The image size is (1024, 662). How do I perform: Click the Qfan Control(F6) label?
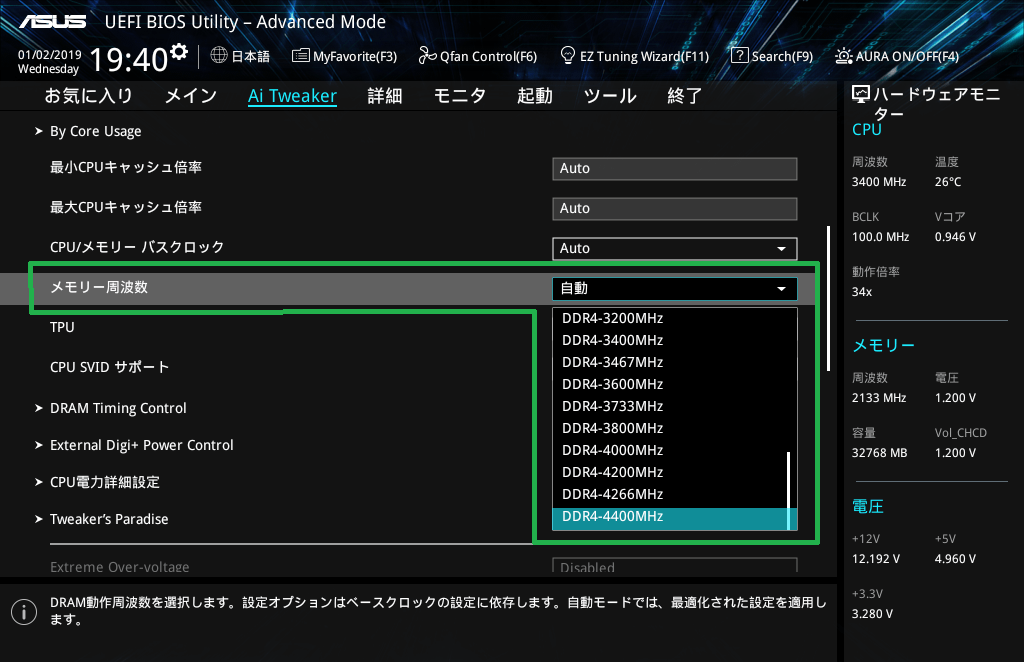coord(488,56)
